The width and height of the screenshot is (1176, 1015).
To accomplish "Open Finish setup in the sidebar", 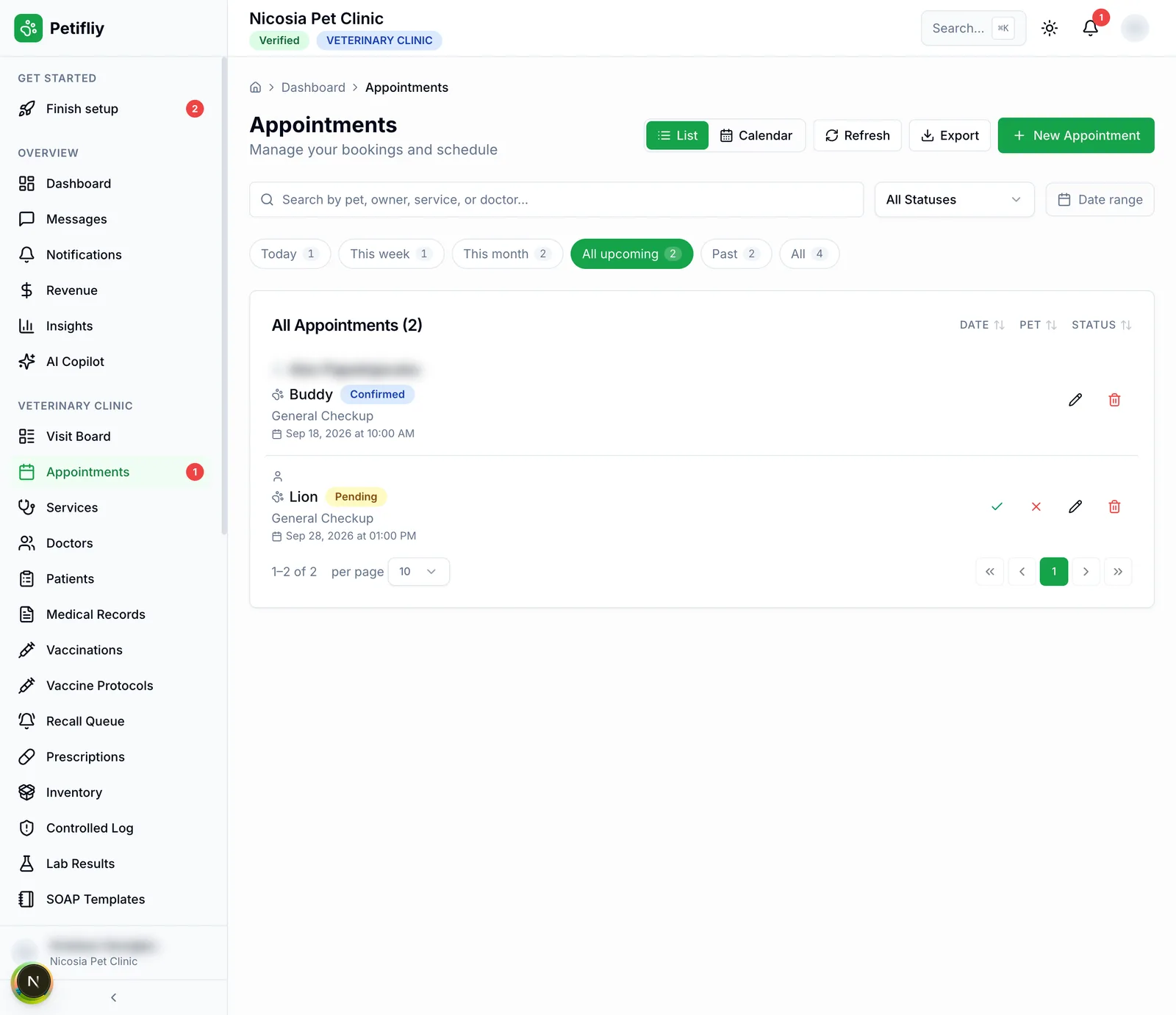I will (x=112, y=109).
